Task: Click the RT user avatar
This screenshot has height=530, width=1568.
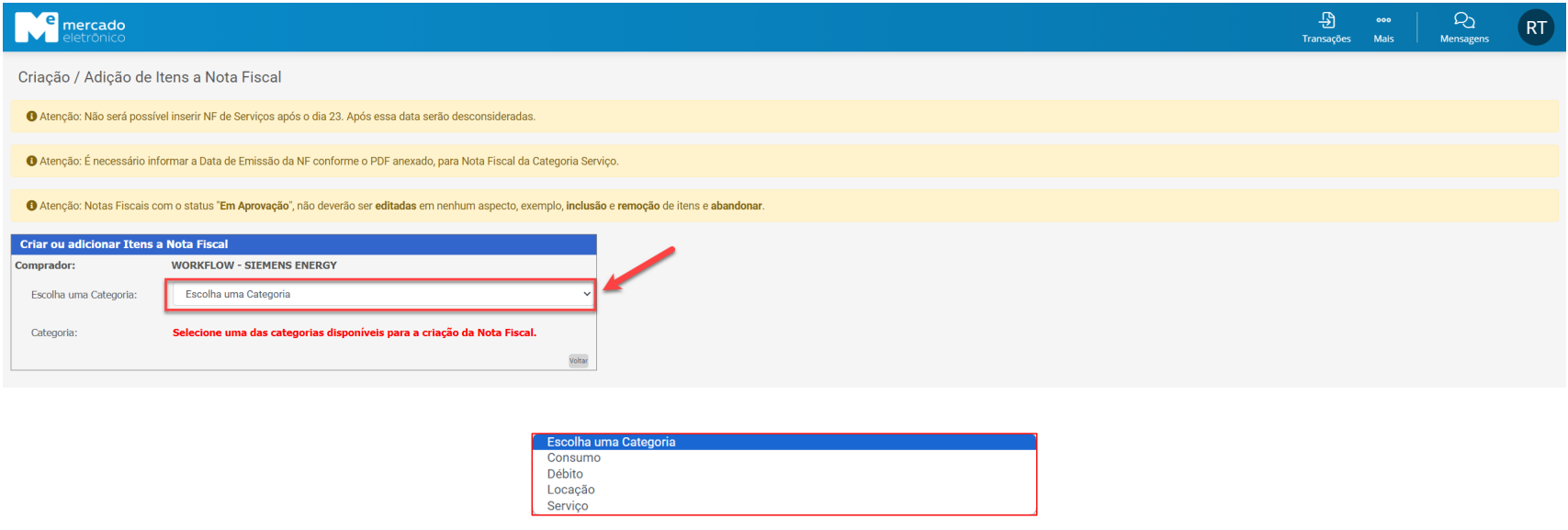Action: [x=1536, y=28]
